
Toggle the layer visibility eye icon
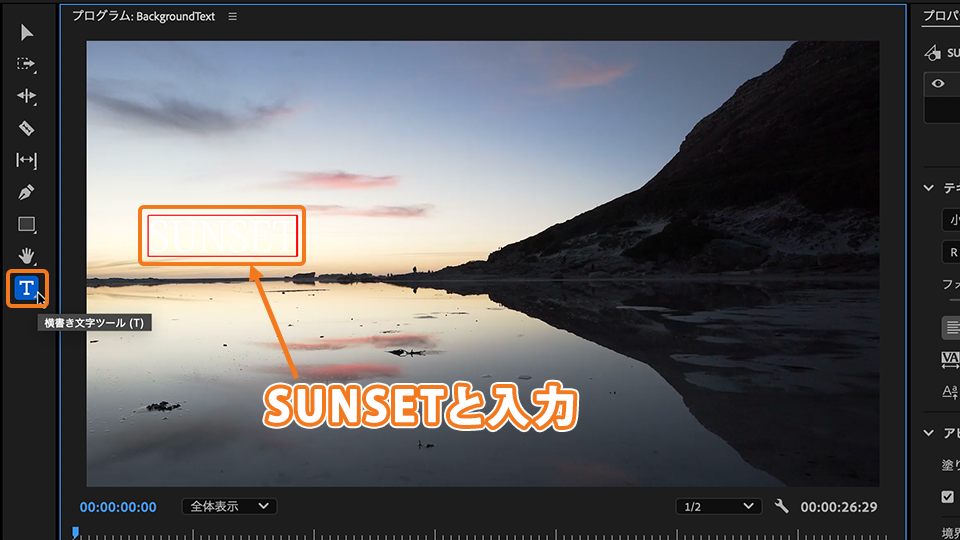click(x=938, y=83)
